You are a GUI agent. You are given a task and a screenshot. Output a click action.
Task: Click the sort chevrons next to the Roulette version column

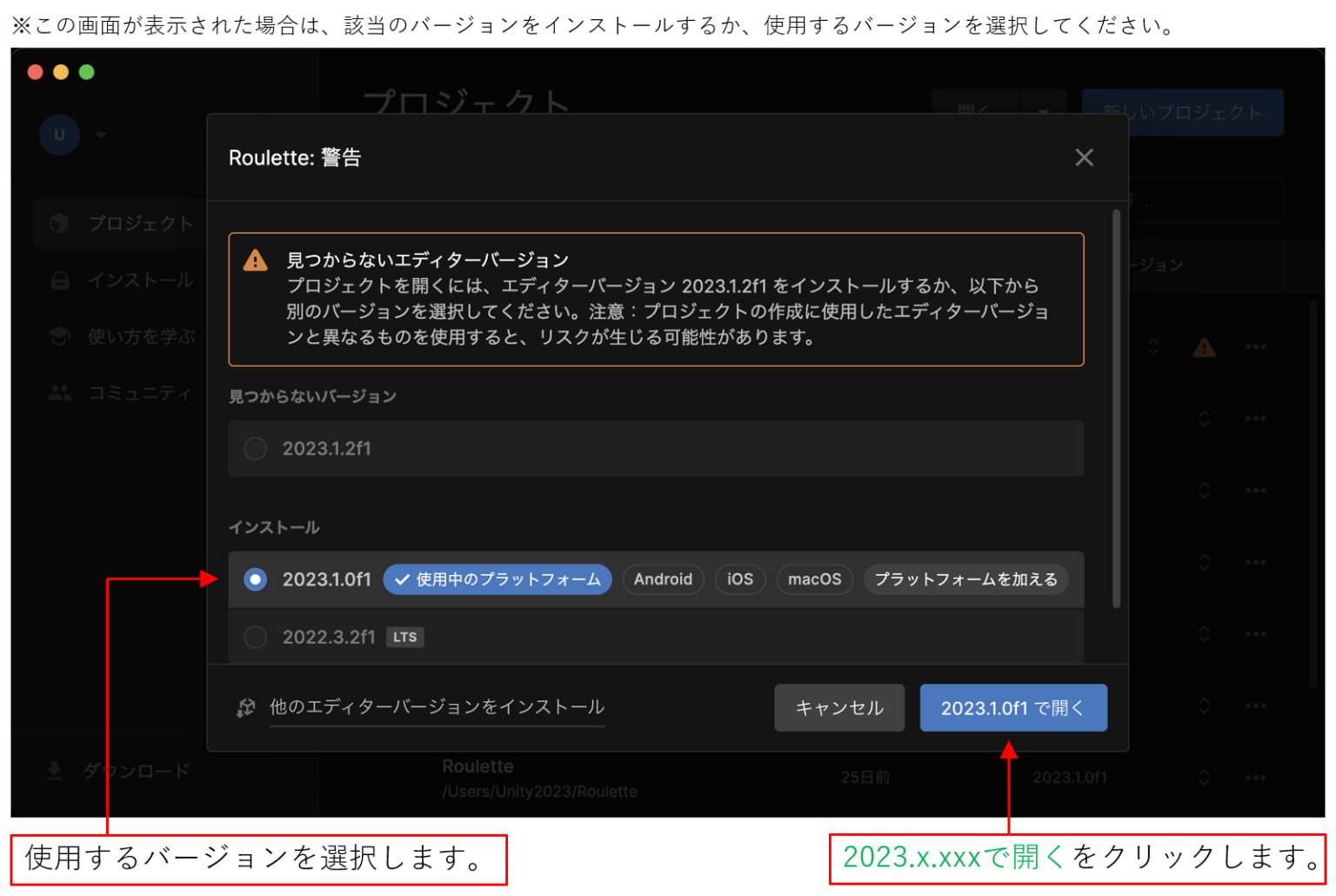coord(1205,777)
